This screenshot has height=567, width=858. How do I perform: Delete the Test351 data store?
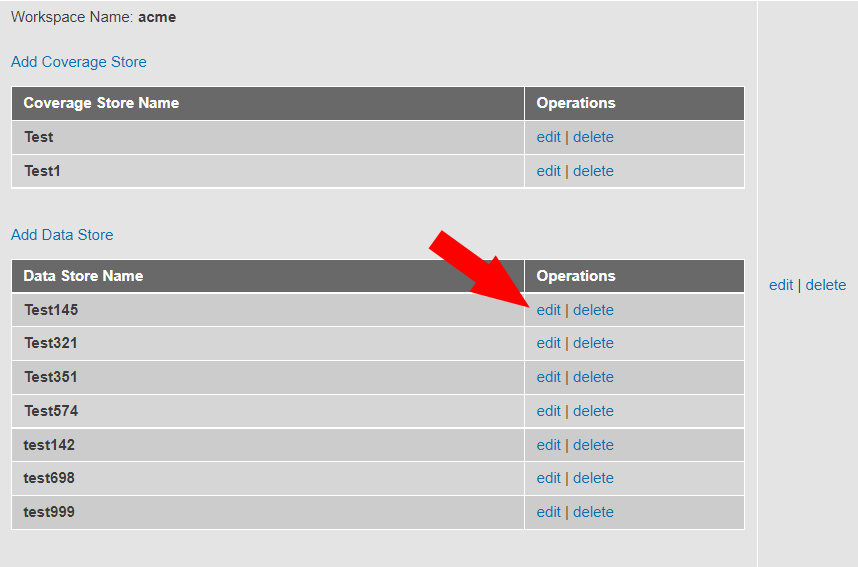[x=593, y=377]
